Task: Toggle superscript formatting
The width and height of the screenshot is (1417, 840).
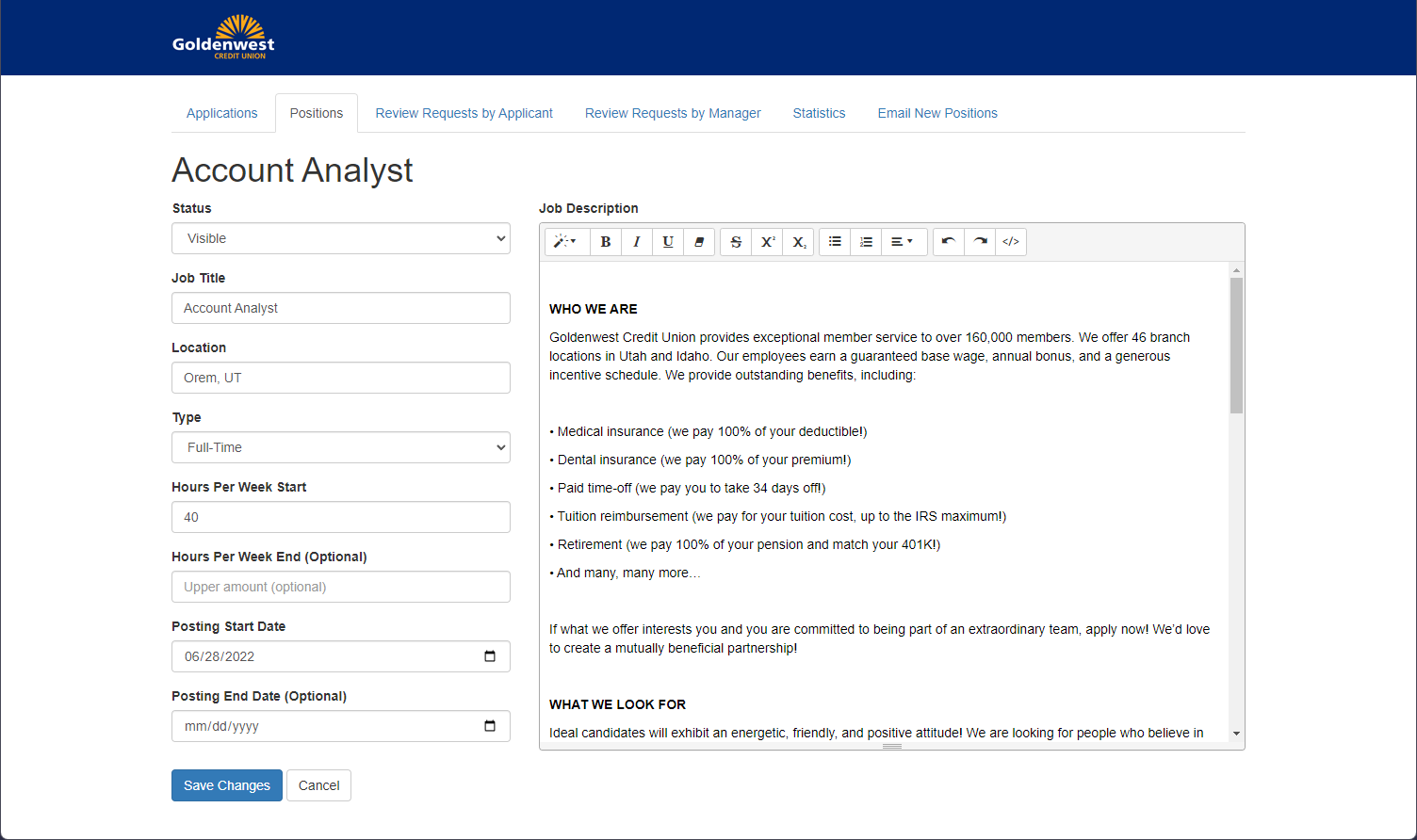Action: (x=768, y=242)
